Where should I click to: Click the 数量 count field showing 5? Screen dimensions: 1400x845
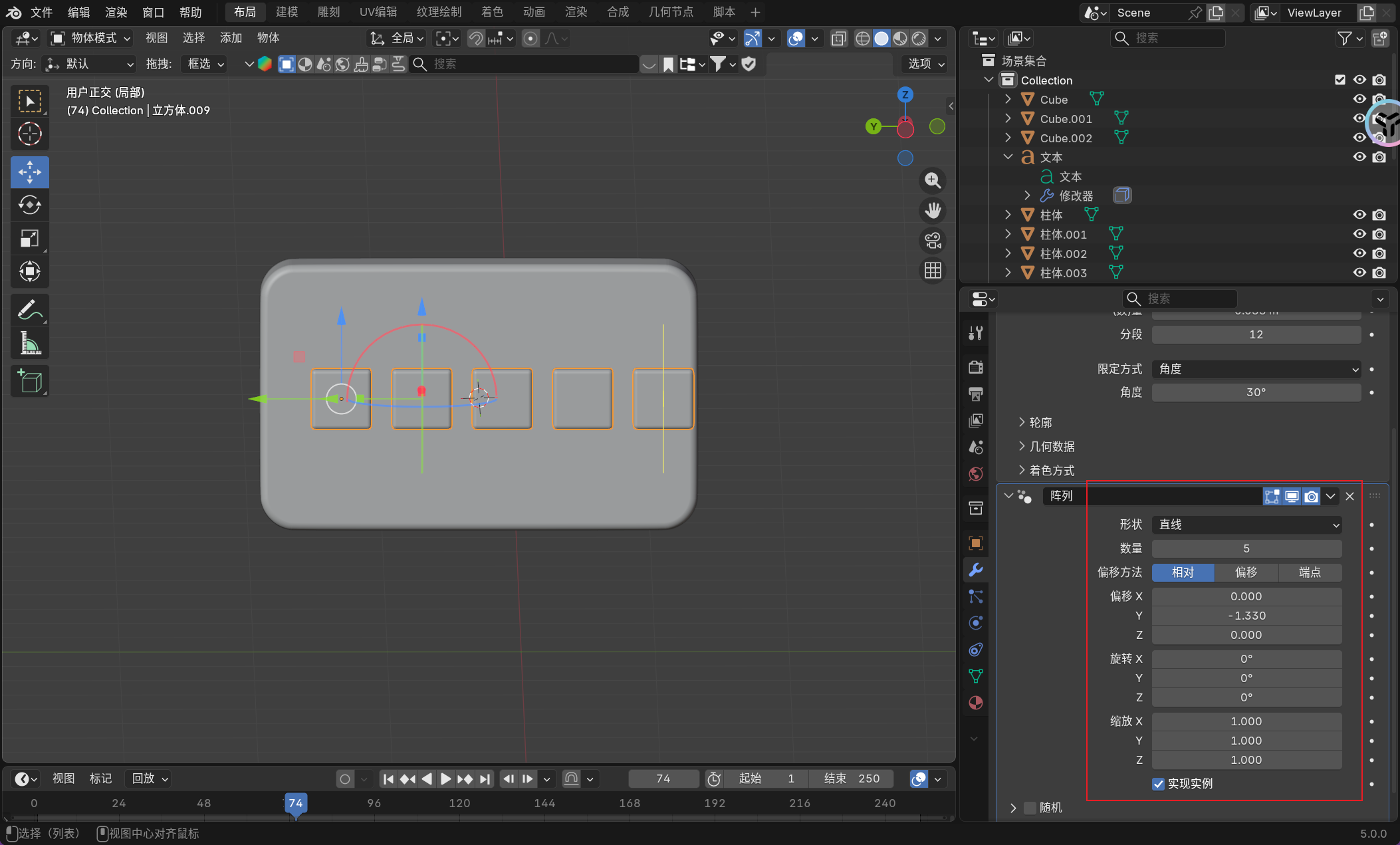(1246, 548)
